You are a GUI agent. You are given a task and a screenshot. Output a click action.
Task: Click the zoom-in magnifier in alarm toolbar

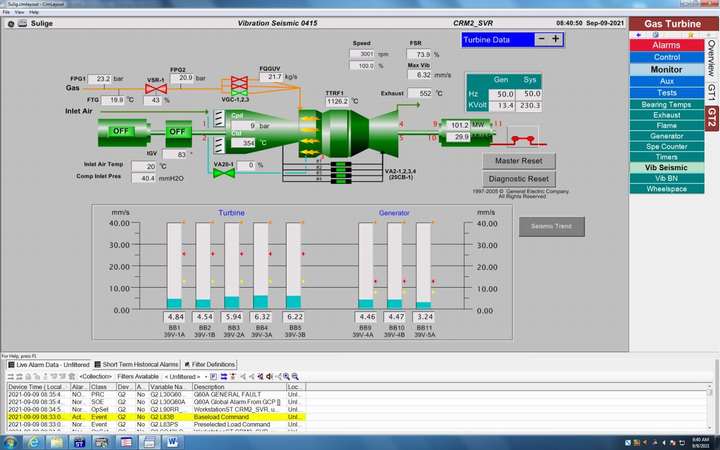[x=287, y=377]
